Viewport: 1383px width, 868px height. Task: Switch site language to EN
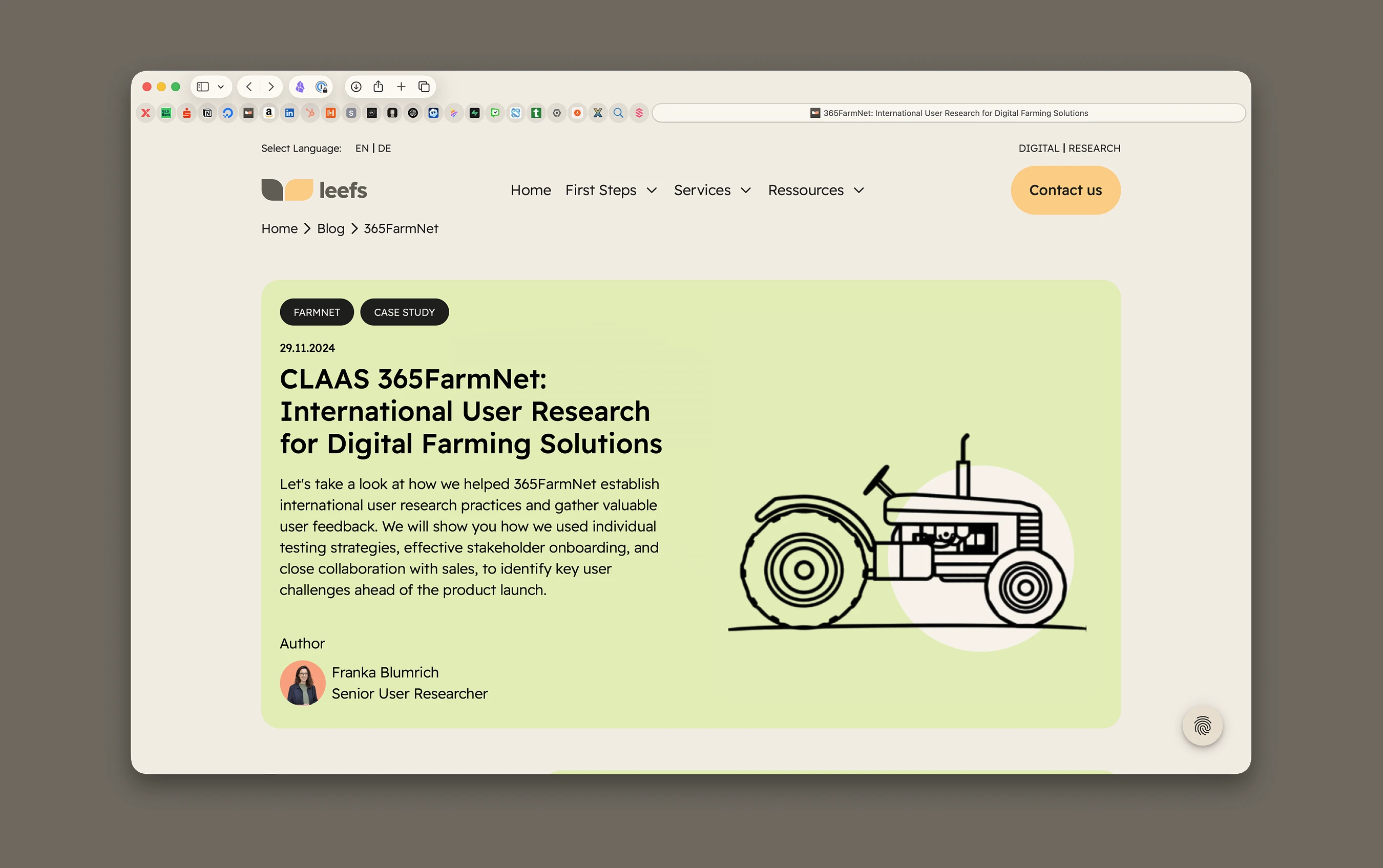[362, 148]
